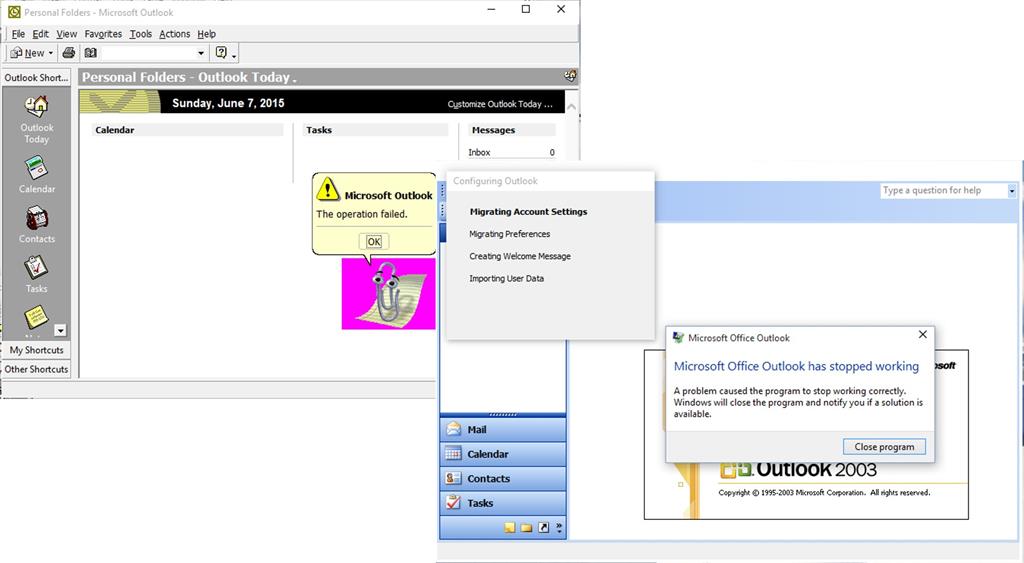1024x563 pixels.
Task: Click the Creating Welcome Message text
Action: [520, 256]
